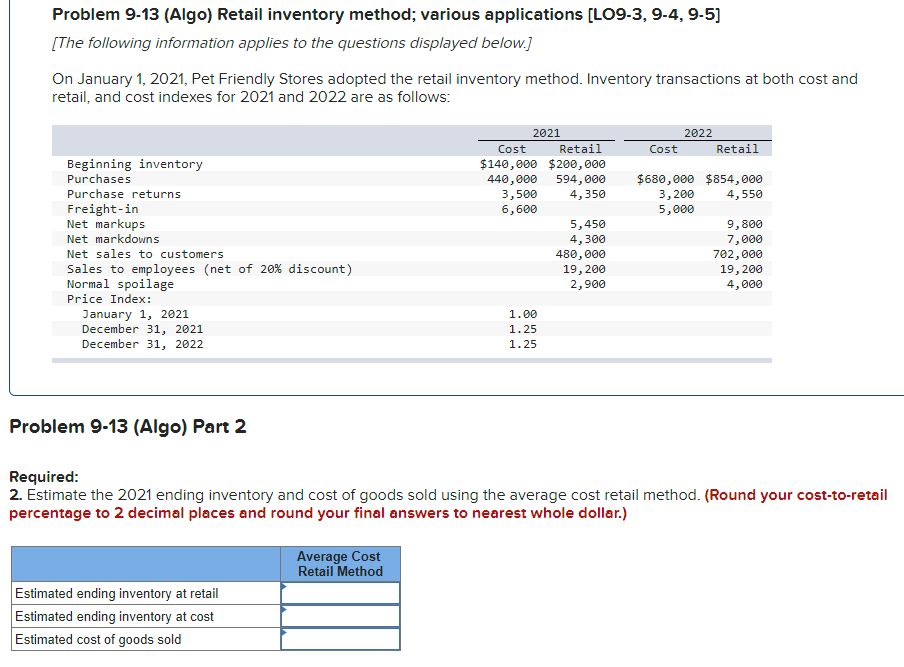The height and width of the screenshot is (667, 904).
Task: Click the 2022 column group header
Action: coord(698,133)
